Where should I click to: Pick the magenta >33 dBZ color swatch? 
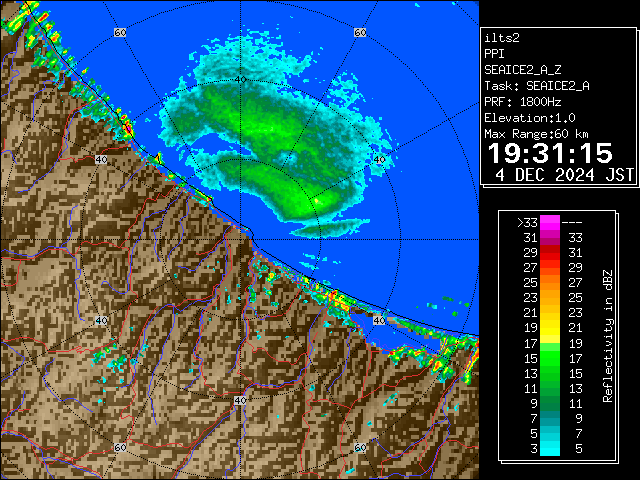tap(550, 223)
